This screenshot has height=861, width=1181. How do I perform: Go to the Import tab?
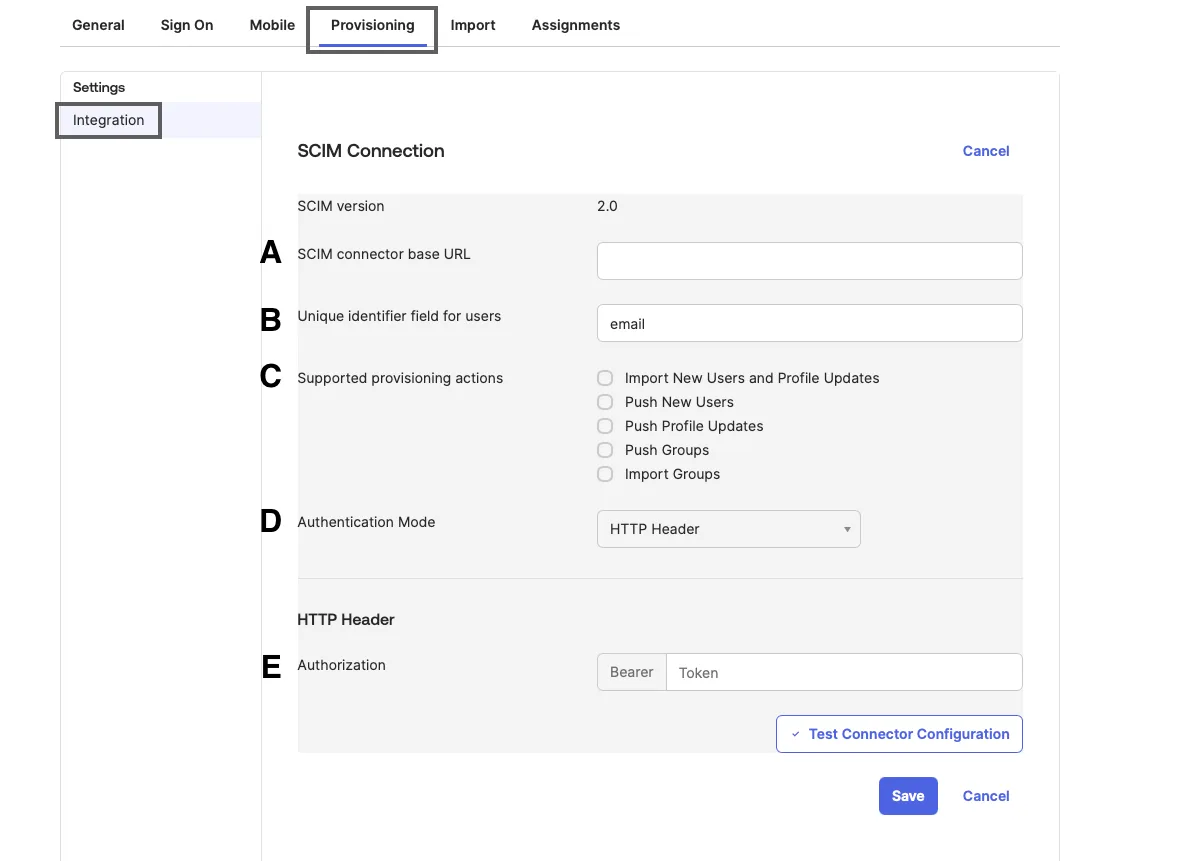pyautogui.click(x=472, y=25)
